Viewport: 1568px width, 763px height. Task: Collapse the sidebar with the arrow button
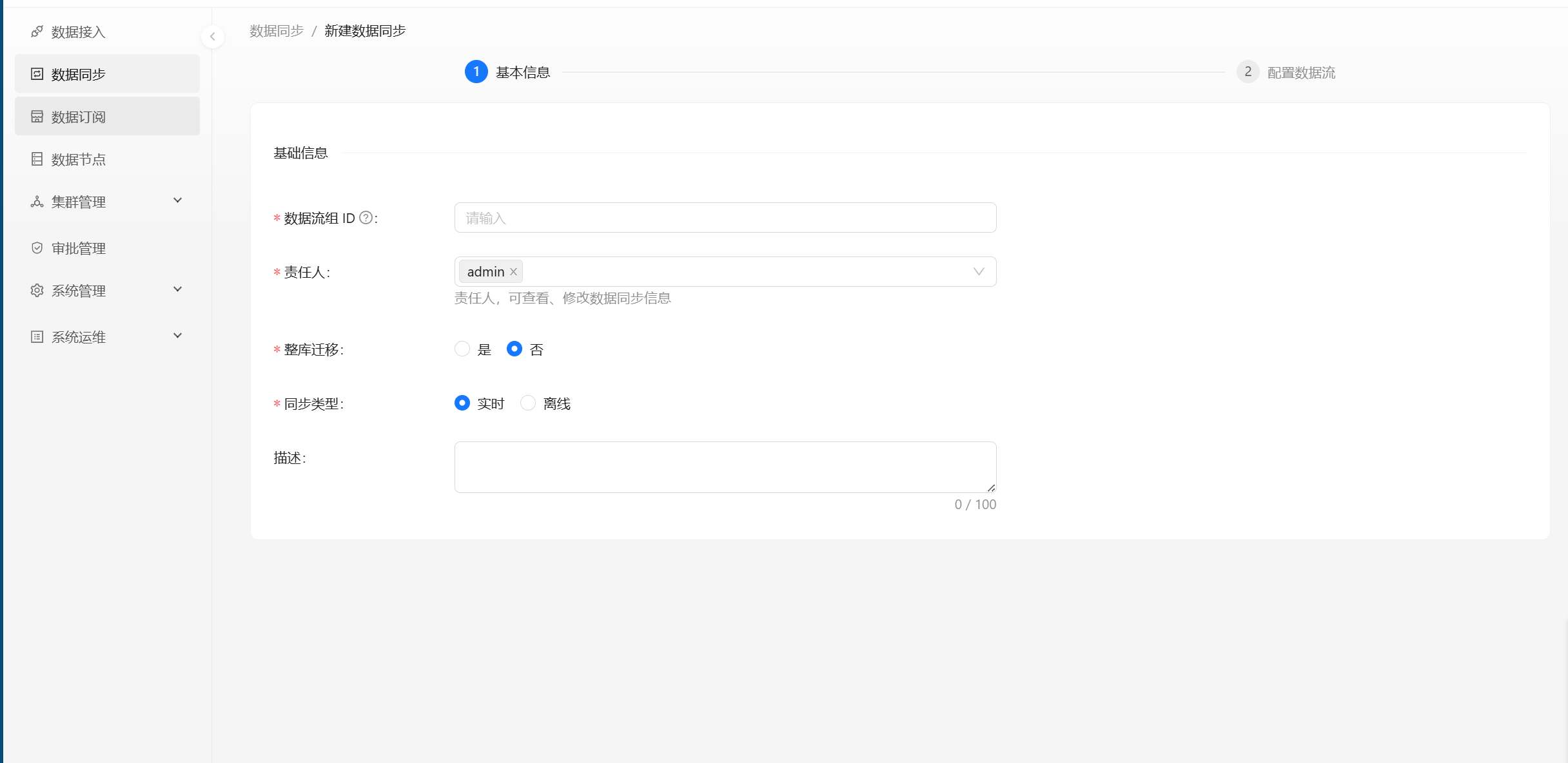pyautogui.click(x=213, y=37)
